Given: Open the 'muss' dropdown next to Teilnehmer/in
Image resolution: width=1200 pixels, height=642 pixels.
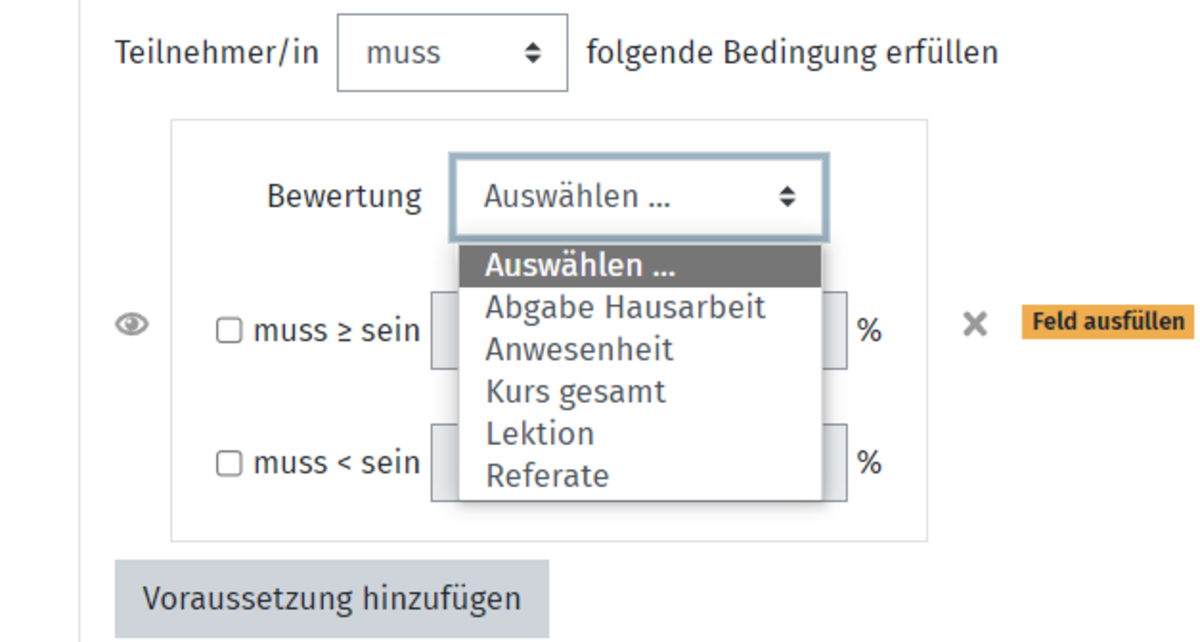Looking at the screenshot, I should tap(452, 53).
